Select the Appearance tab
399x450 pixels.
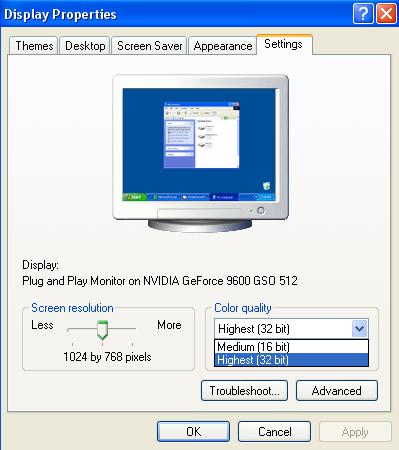click(x=222, y=46)
